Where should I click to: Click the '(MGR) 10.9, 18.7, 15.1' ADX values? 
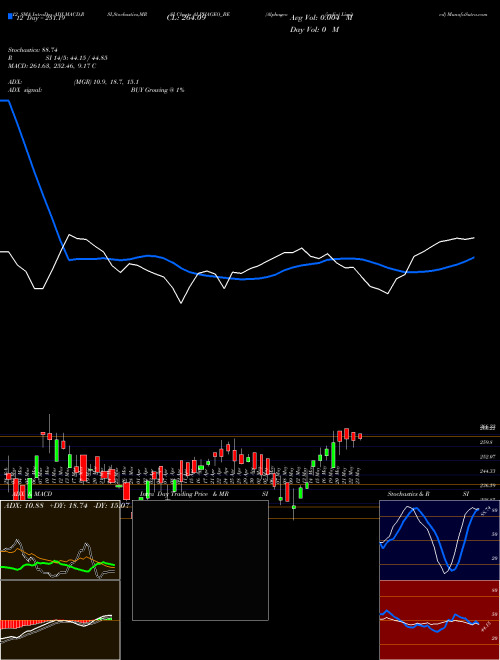(106, 82)
